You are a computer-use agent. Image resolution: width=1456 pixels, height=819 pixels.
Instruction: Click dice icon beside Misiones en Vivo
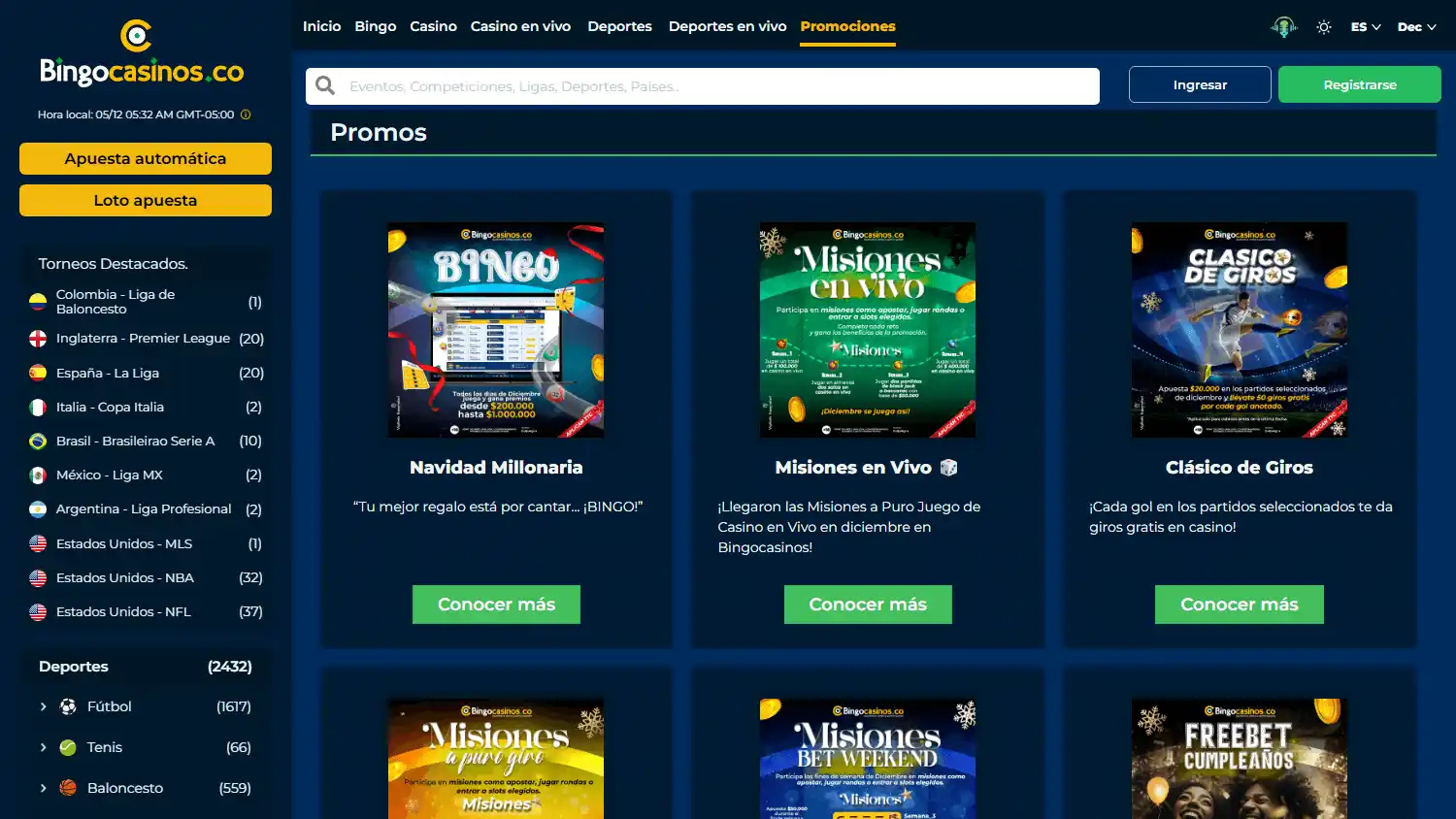tap(948, 468)
